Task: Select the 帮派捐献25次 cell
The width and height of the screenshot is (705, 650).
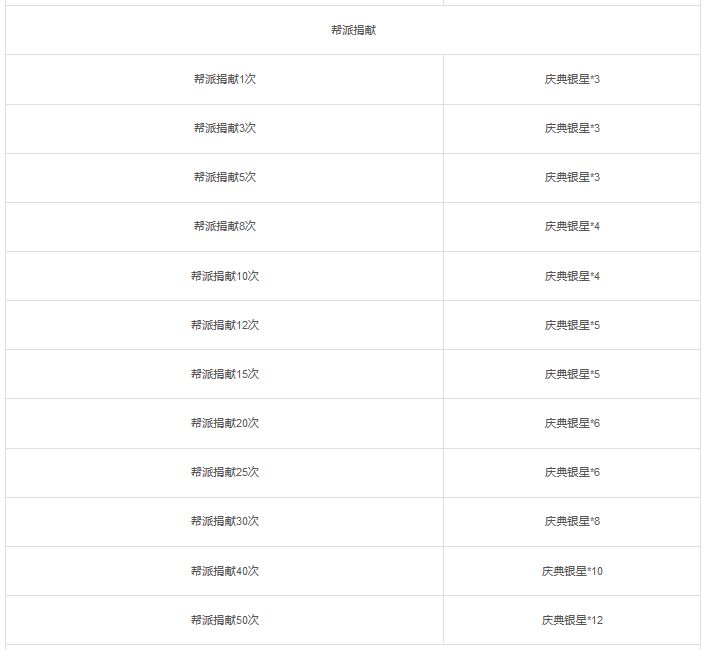Action: pos(224,472)
